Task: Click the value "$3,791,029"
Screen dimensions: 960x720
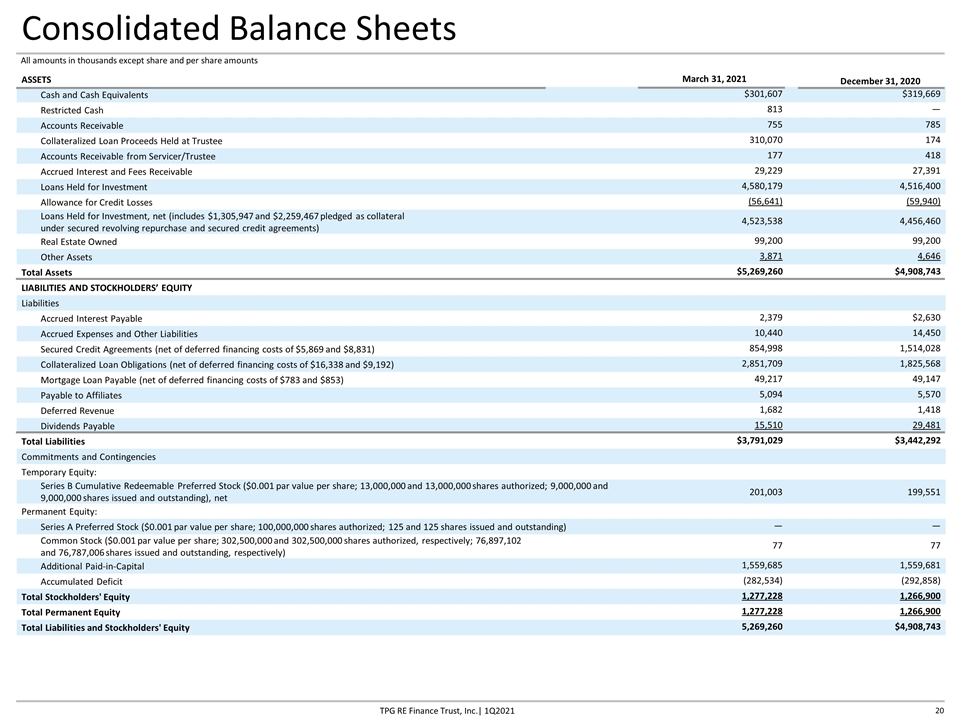Action: point(760,440)
